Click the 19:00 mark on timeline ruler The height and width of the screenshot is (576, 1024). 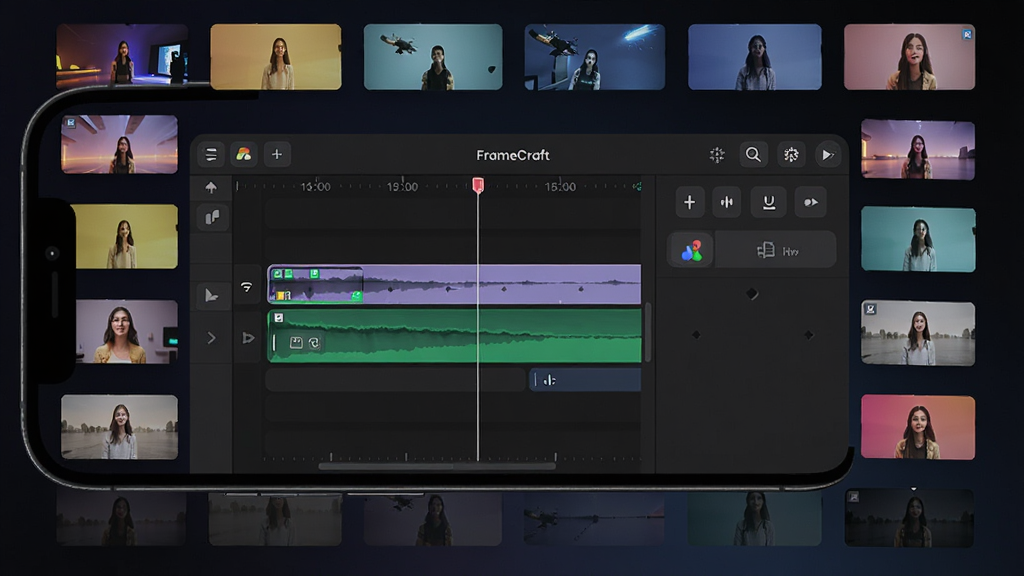[x=402, y=187]
